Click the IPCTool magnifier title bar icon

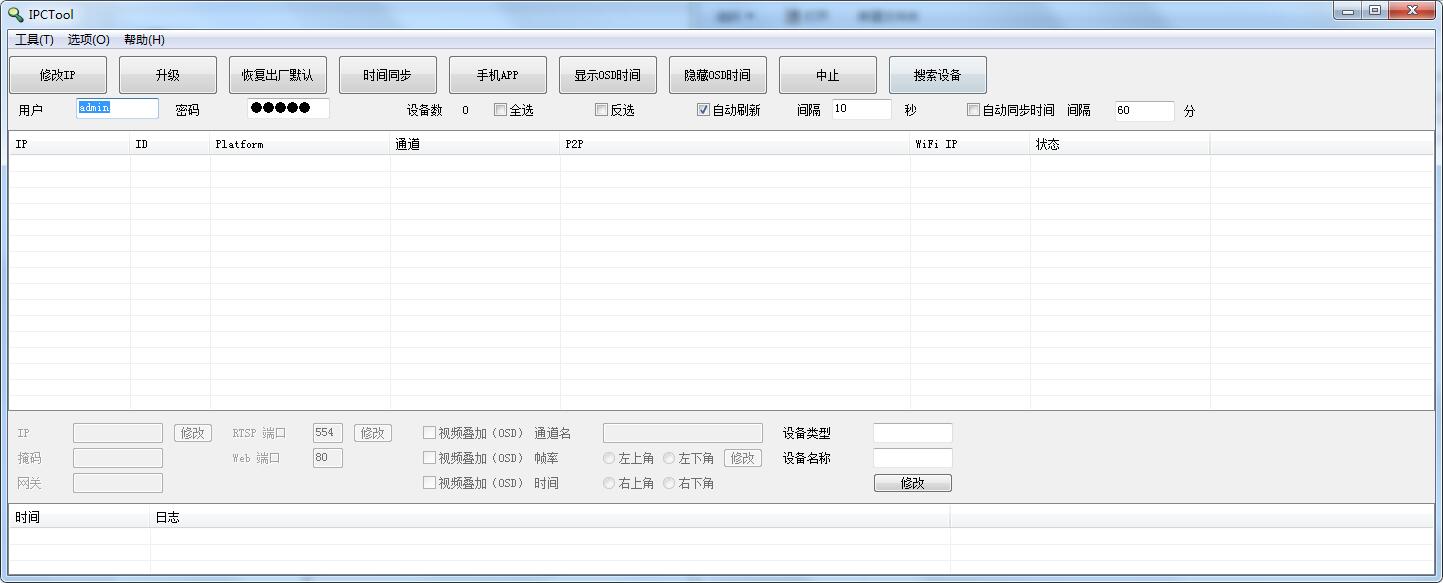[15, 14]
